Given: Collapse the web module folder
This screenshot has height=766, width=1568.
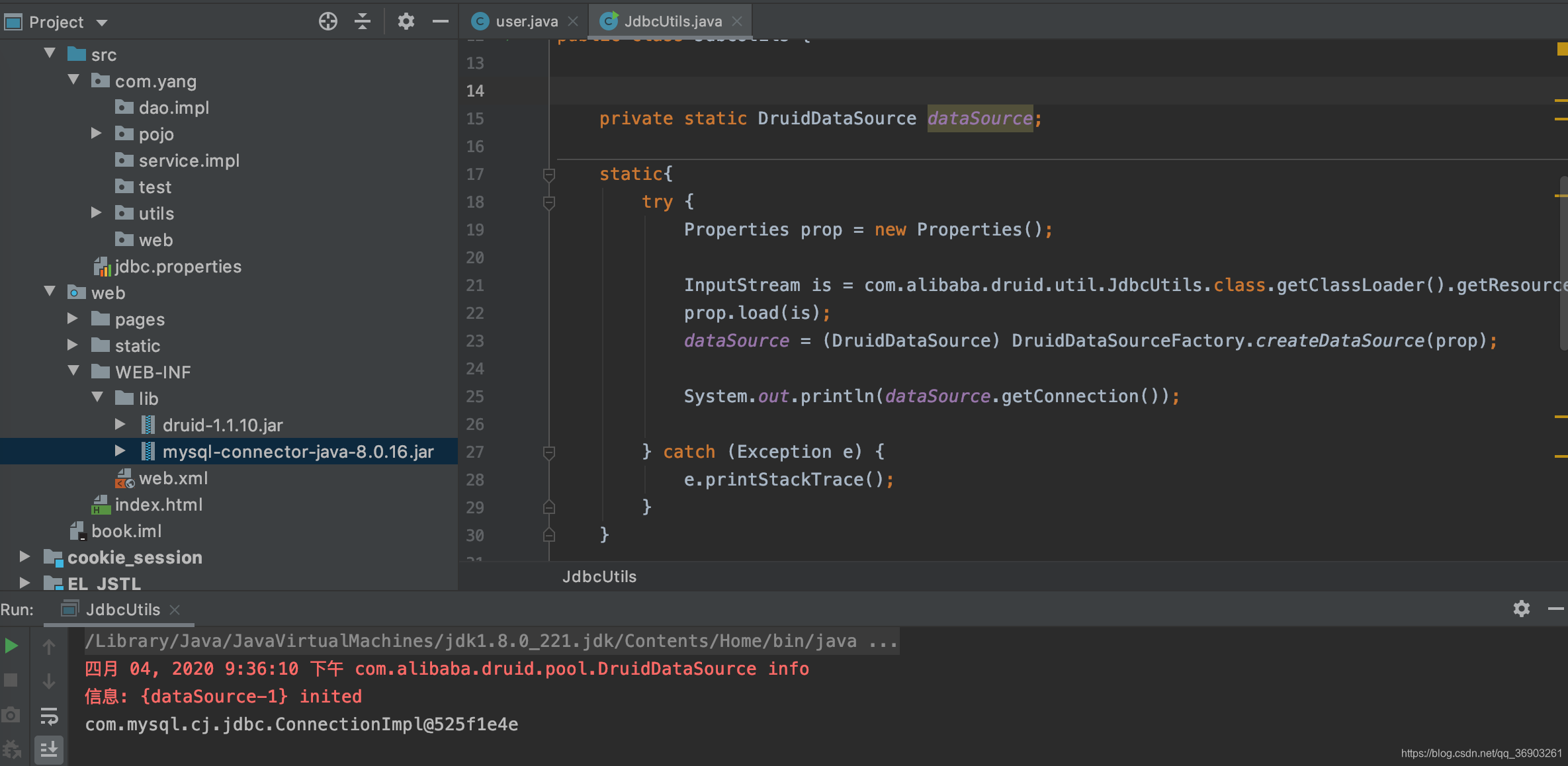Looking at the screenshot, I should (x=50, y=291).
